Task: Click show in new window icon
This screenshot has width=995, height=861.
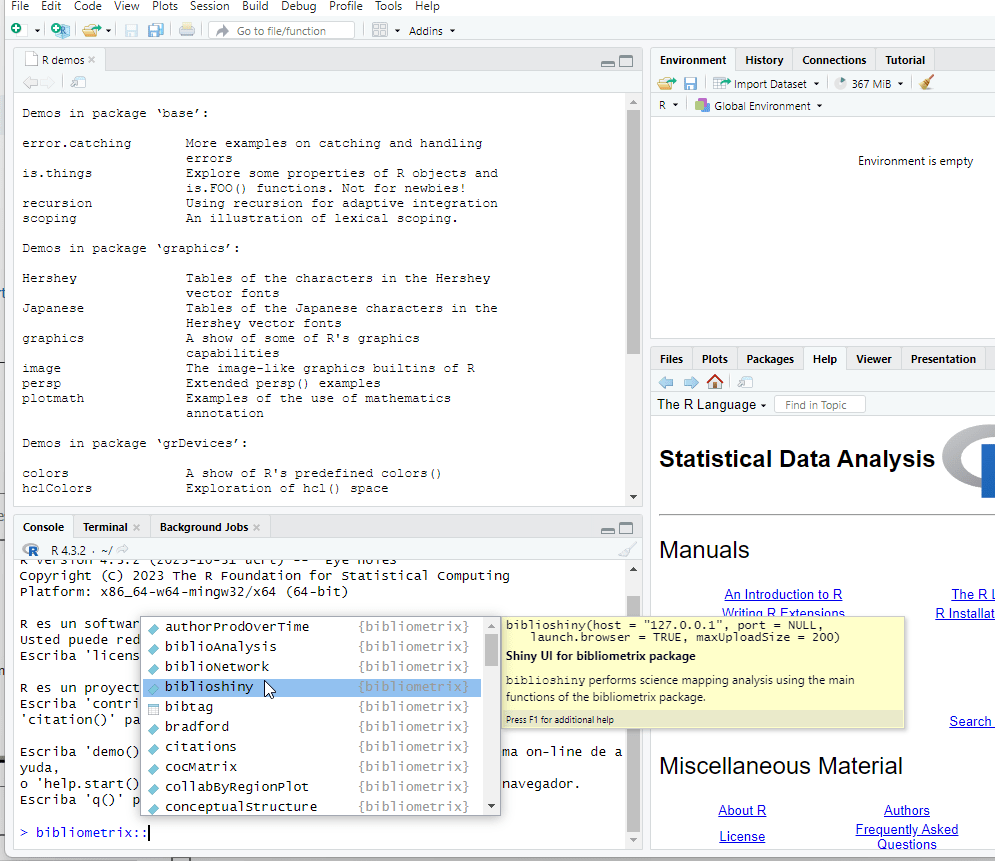Action: pyautogui.click(x=78, y=82)
